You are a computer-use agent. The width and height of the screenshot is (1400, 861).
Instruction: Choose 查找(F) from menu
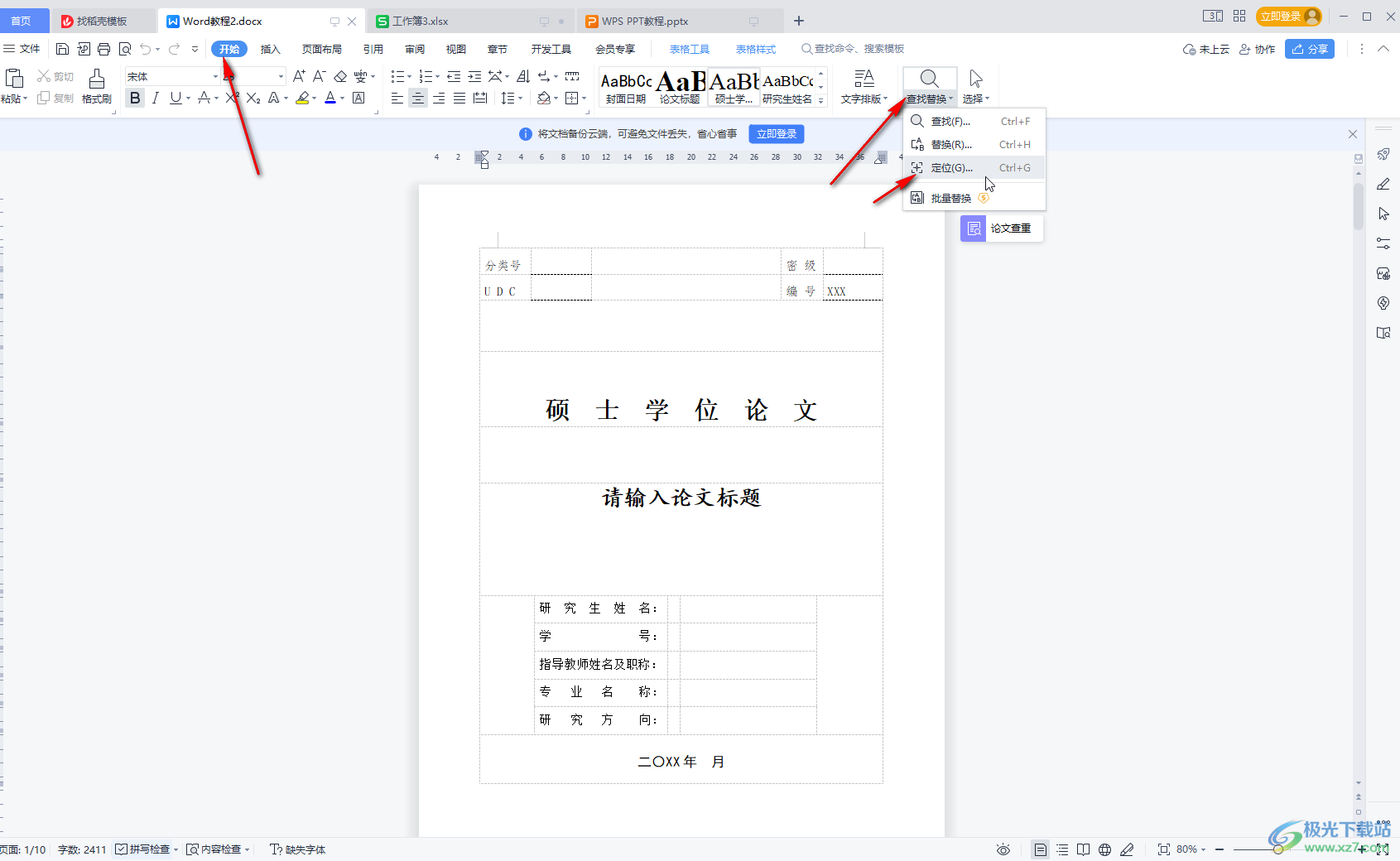pyautogui.click(x=974, y=122)
